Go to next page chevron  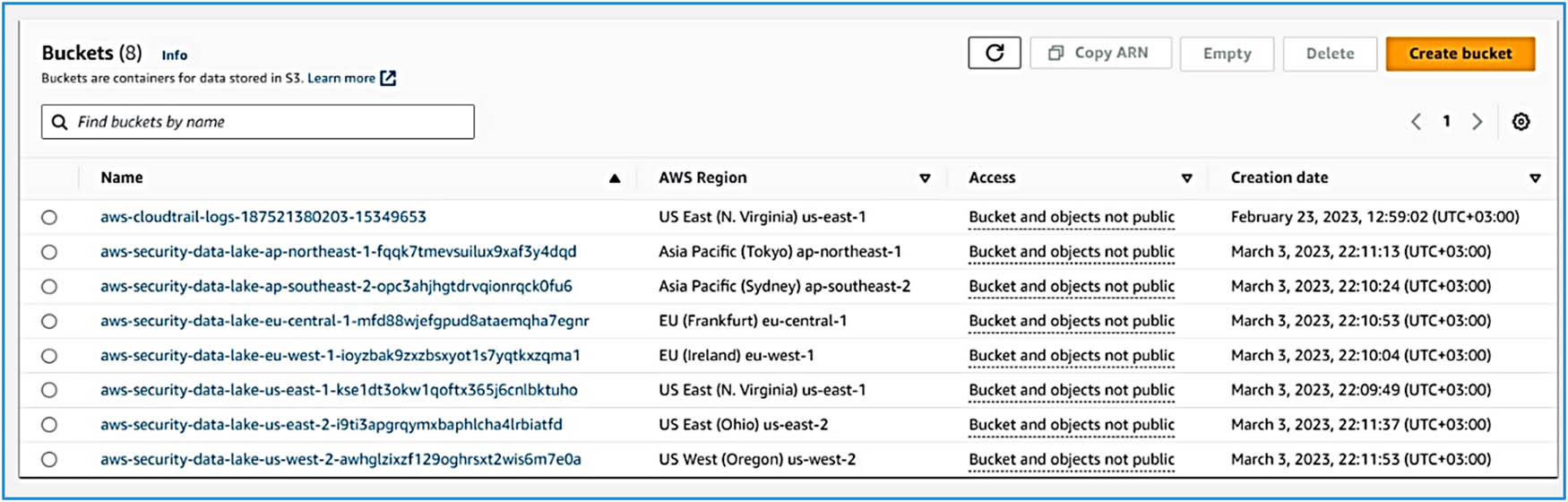(x=1478, y=122)
